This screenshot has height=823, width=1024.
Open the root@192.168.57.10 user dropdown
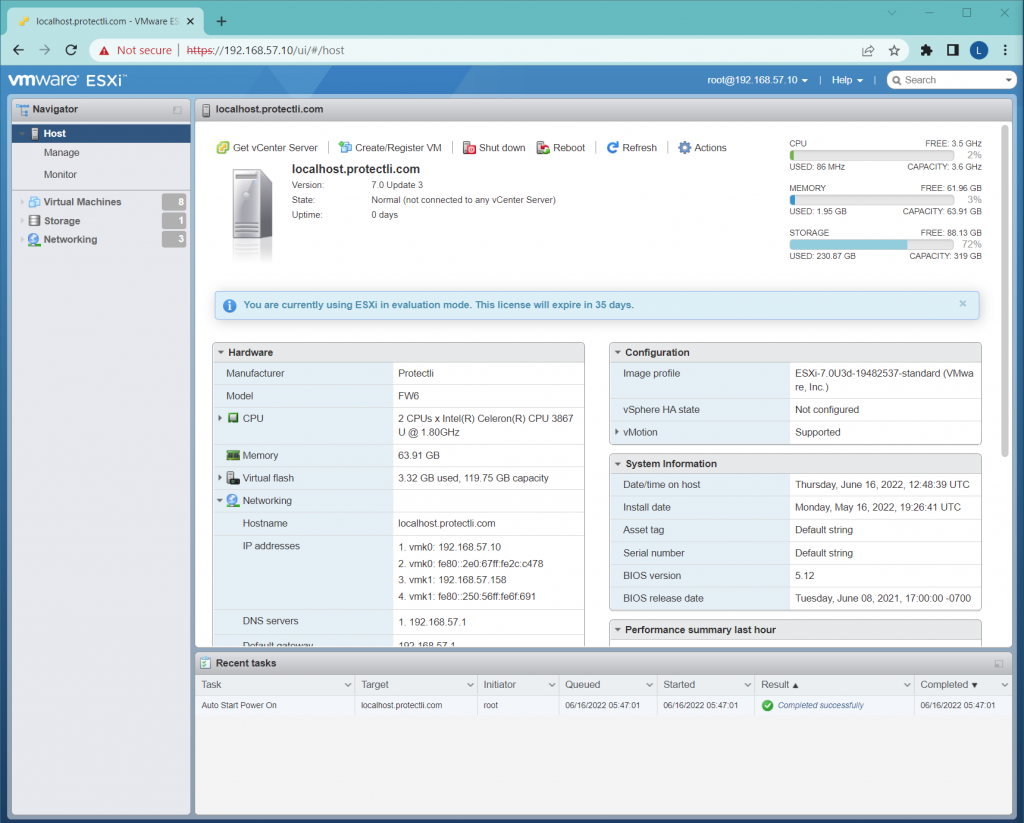[757, 80]
